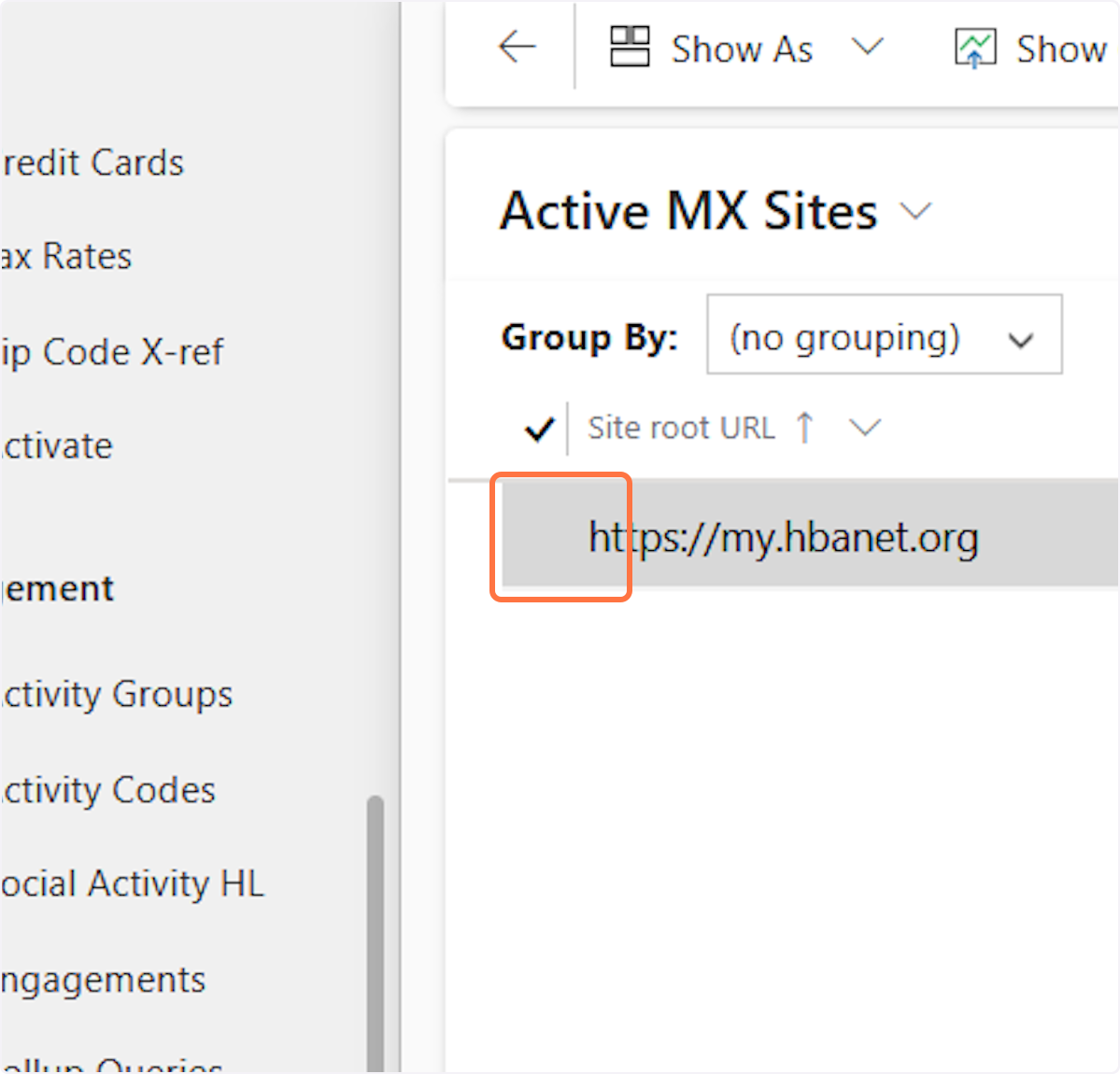
Task: Open the Site root URL column menu chevron
Action: tap(864, 428)
